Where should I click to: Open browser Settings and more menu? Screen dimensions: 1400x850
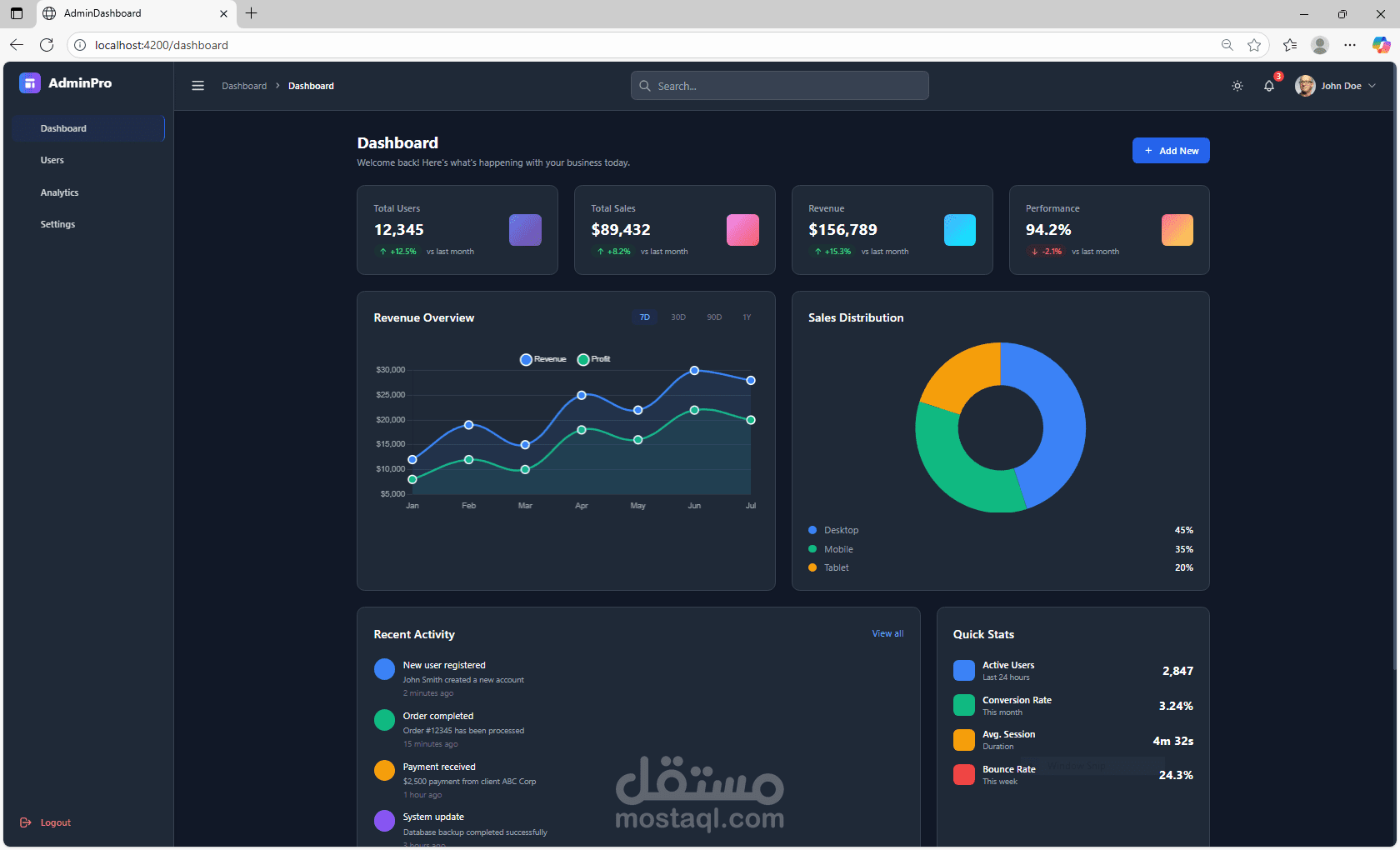tap(1350, 45)
